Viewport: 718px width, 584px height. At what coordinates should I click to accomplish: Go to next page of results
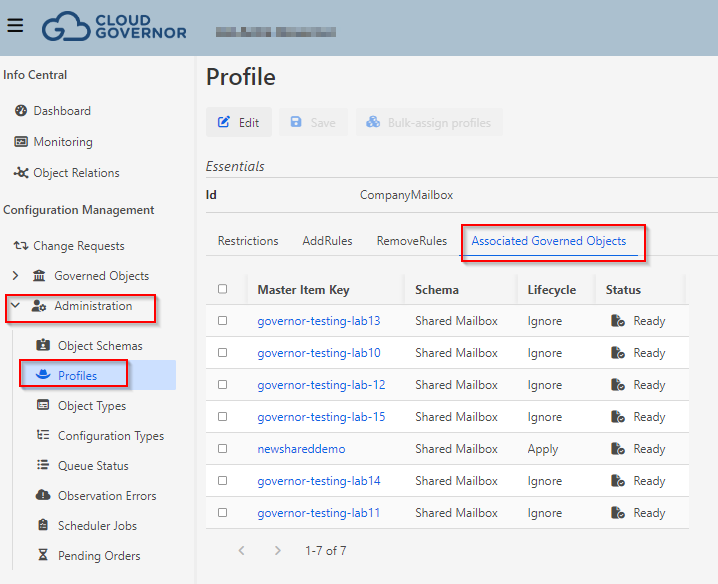[x=277, y=551]
